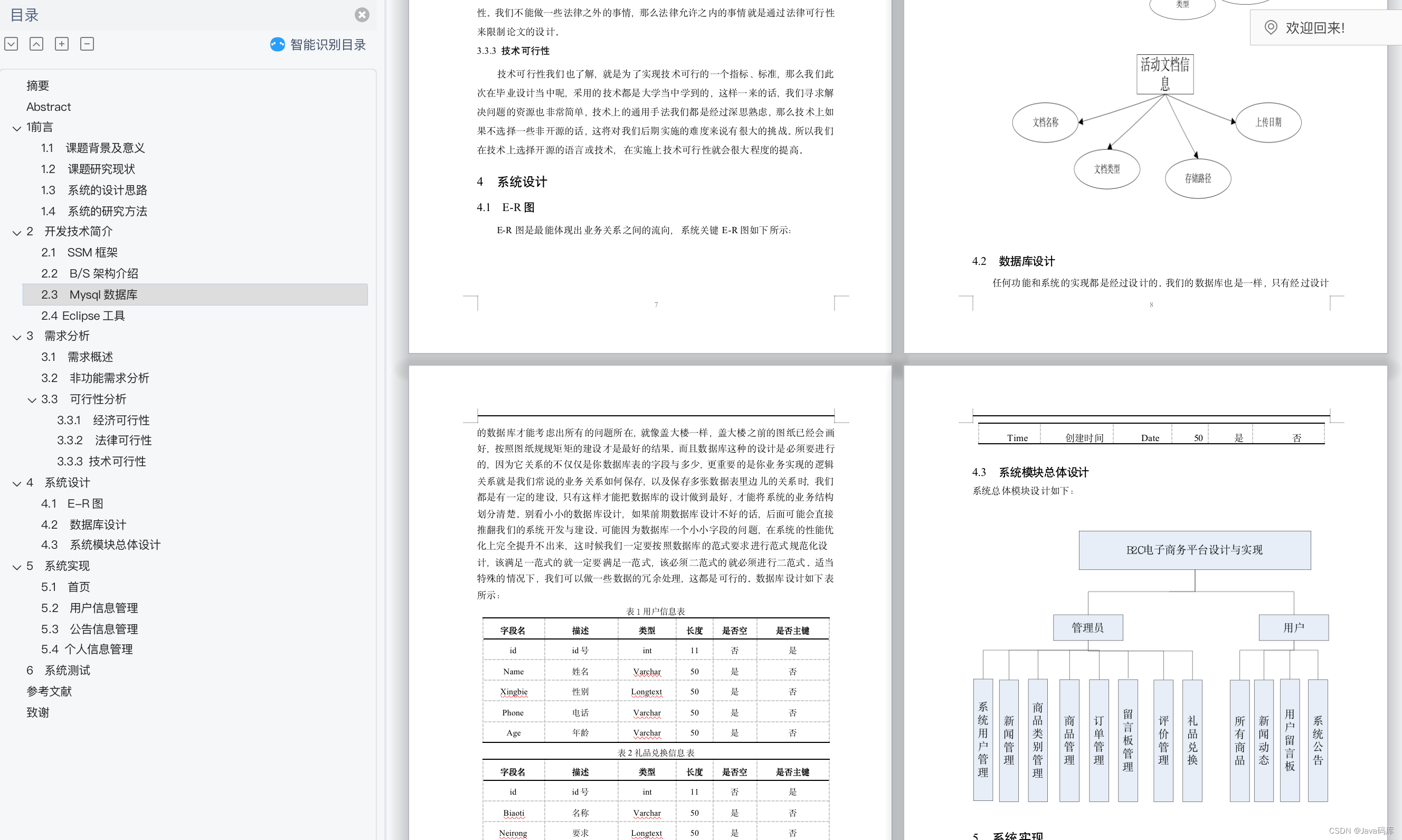Select 1.2 课题研究现状 outline entry

pyautogui.click(x=88, y=169)
